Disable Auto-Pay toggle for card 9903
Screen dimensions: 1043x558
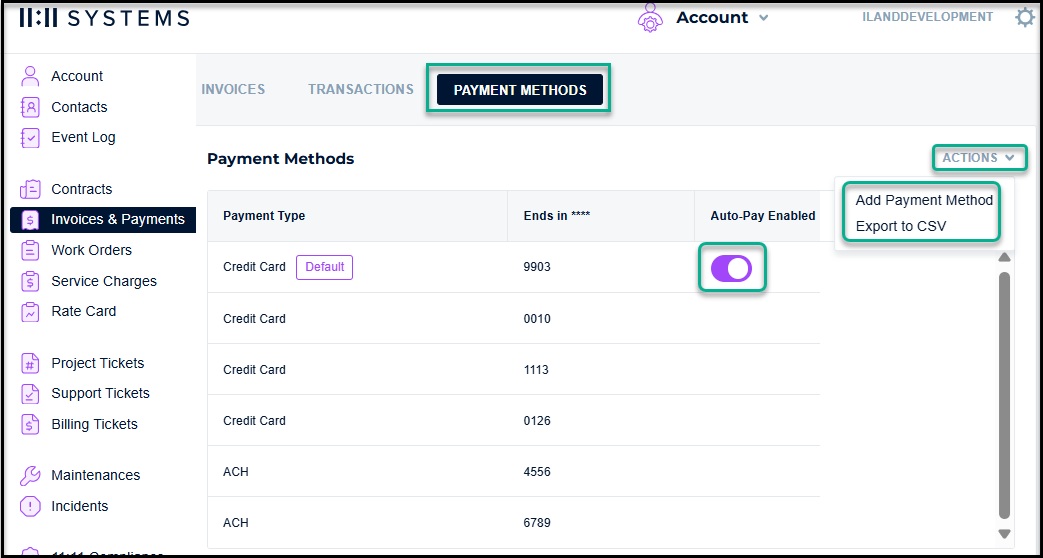click(731, 268)
